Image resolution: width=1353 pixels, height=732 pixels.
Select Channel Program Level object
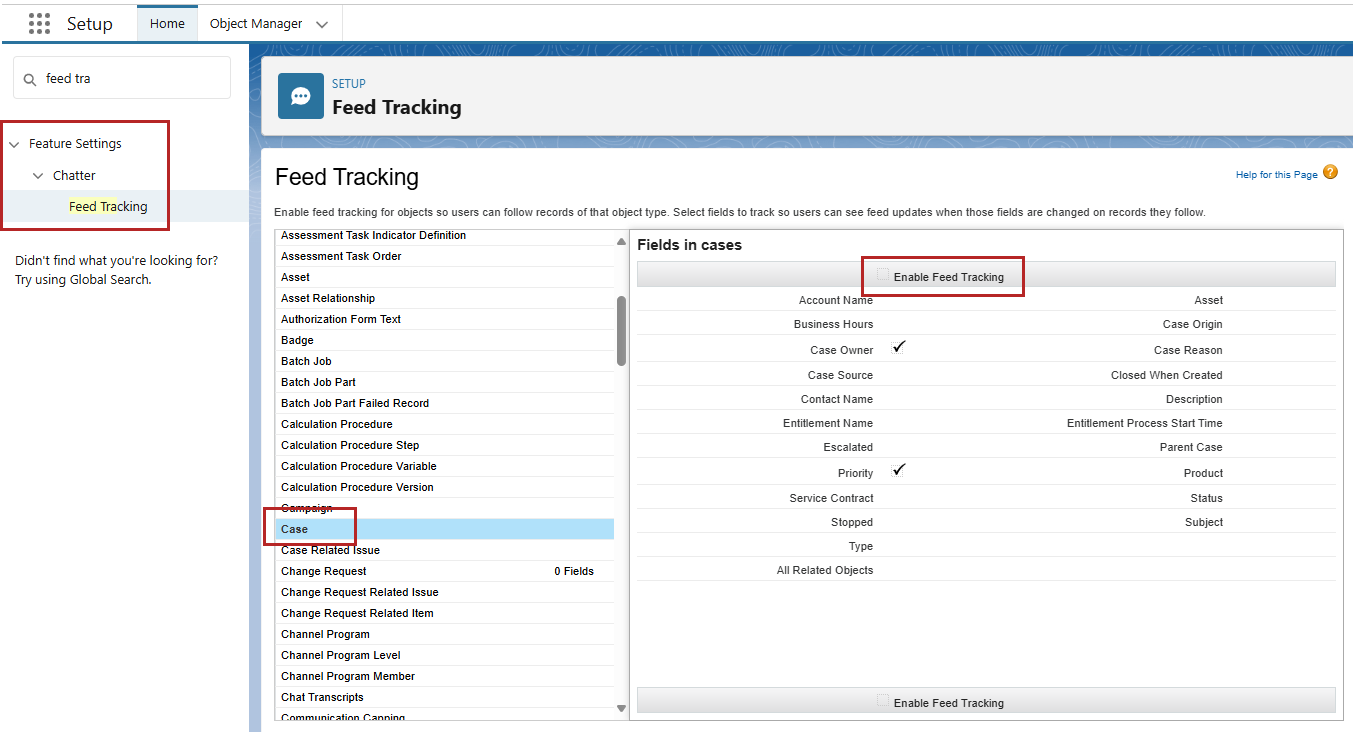[445, 655]
